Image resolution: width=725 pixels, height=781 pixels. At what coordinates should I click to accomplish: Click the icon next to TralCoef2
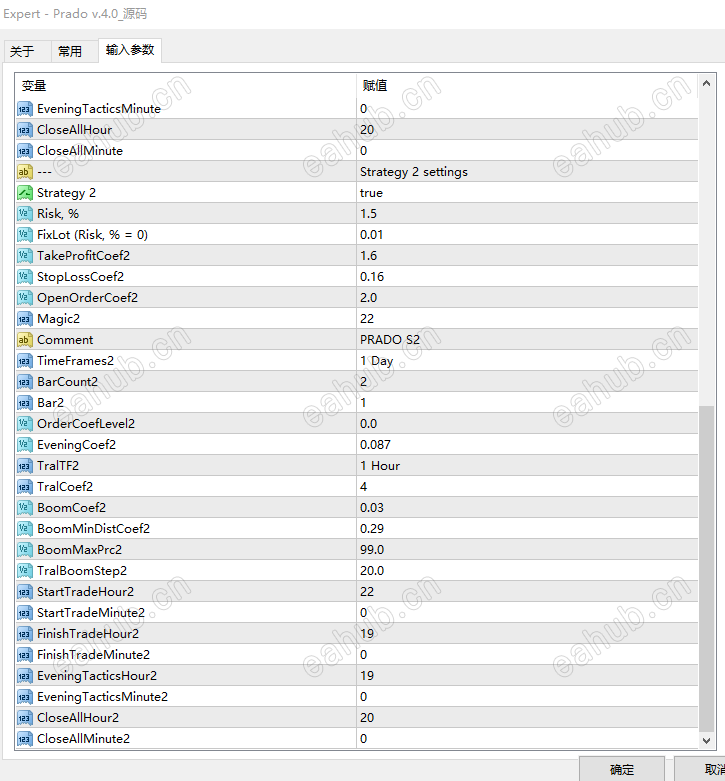25,487
